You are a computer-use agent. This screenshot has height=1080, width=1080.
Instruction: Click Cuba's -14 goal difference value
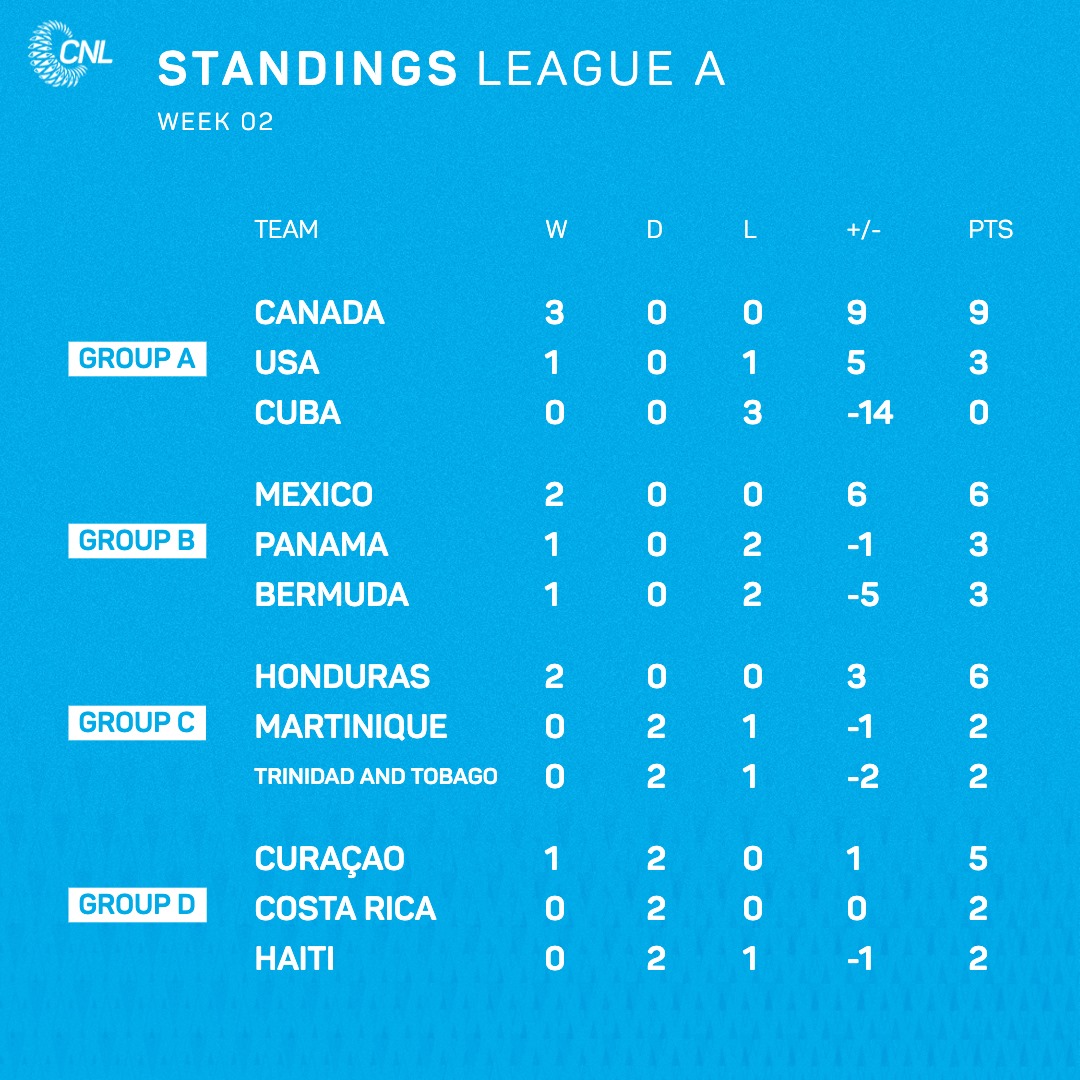tap(870, 413)
